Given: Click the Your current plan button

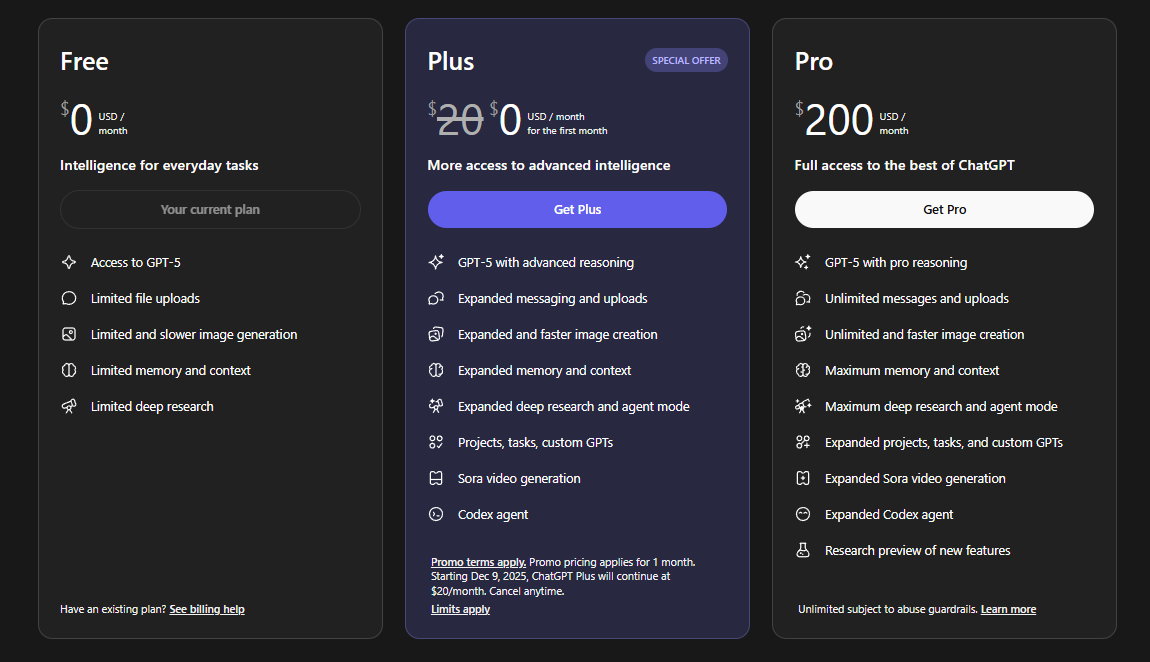Looking at the screenshot, I should pos(210,210).
